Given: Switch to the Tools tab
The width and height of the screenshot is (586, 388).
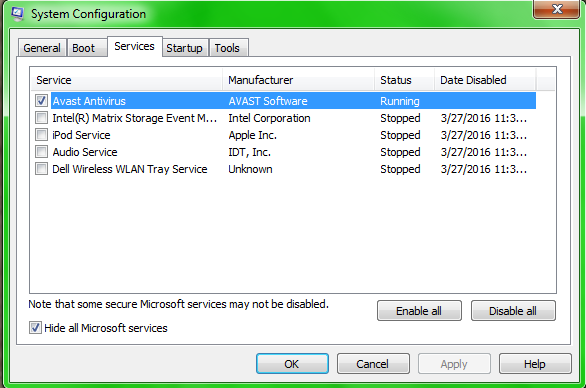Looking at the screenshot, I should tap(228, 48).
